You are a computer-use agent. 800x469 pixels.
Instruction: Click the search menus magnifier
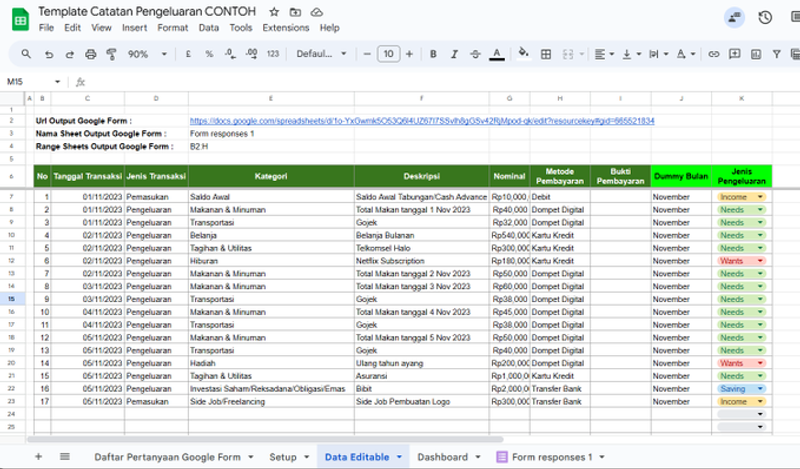coord(26,54)
